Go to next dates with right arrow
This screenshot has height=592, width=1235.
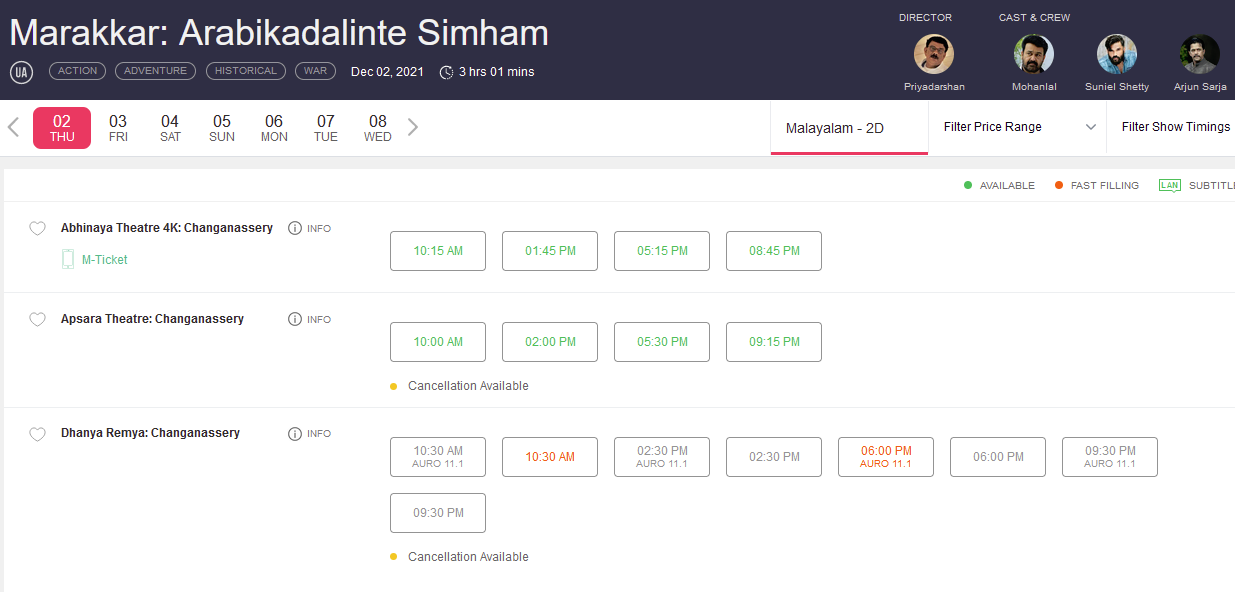point(413,127)
